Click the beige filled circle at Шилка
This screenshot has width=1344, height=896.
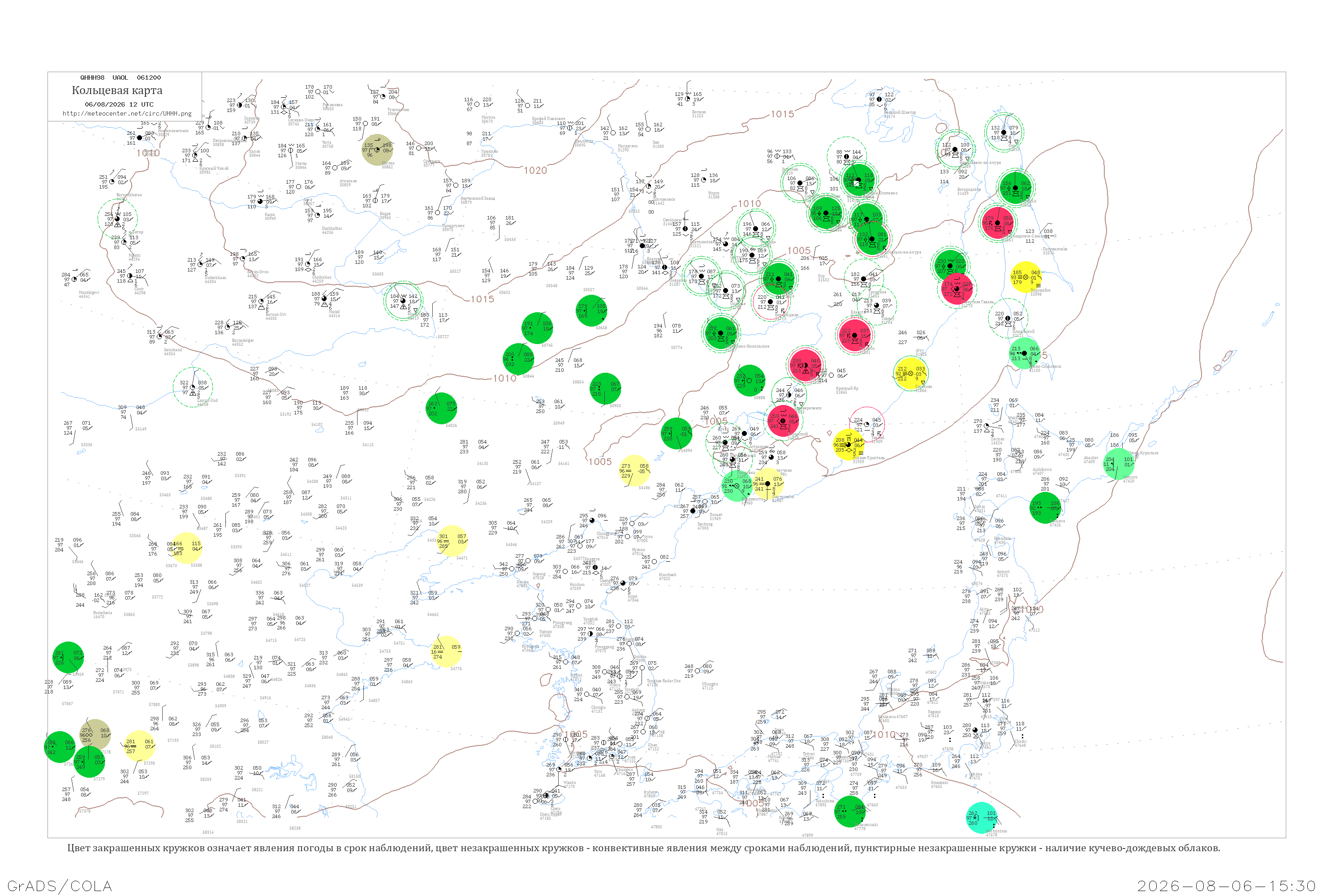(x=377, y=150)
